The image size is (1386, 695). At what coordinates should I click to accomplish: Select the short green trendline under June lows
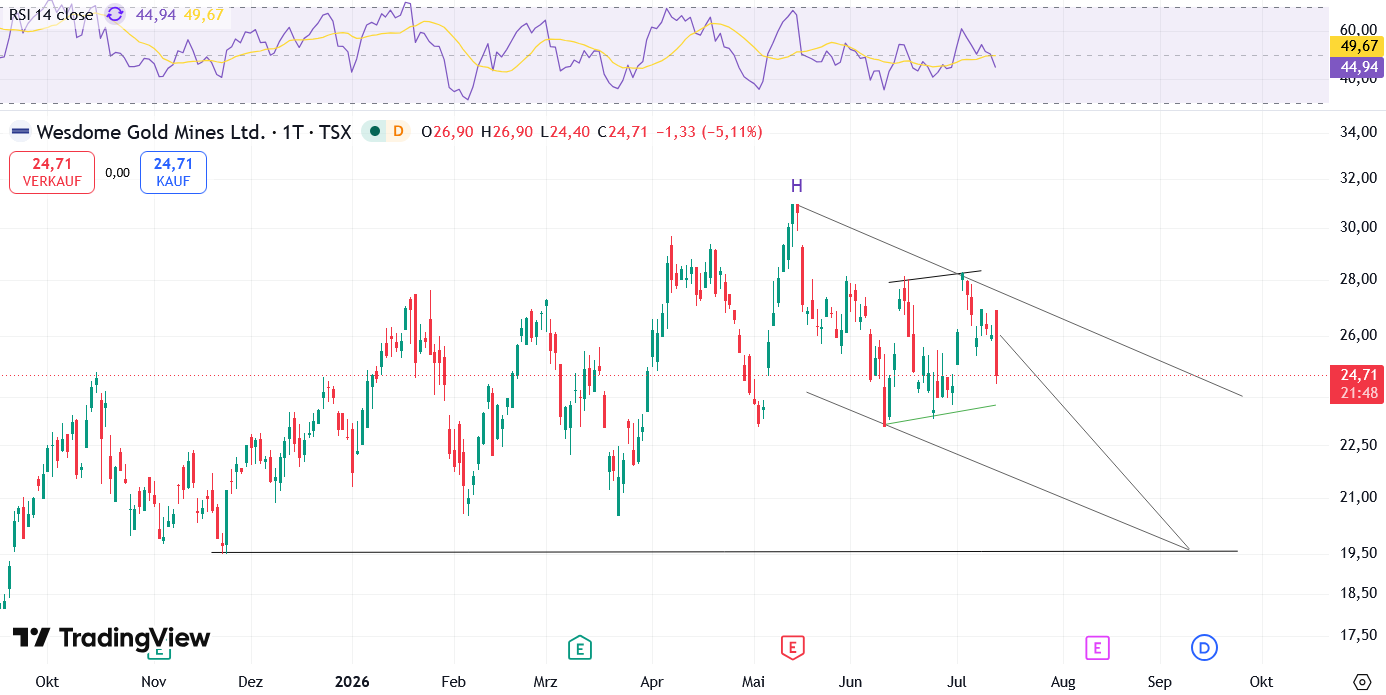(x=941, y=414)
